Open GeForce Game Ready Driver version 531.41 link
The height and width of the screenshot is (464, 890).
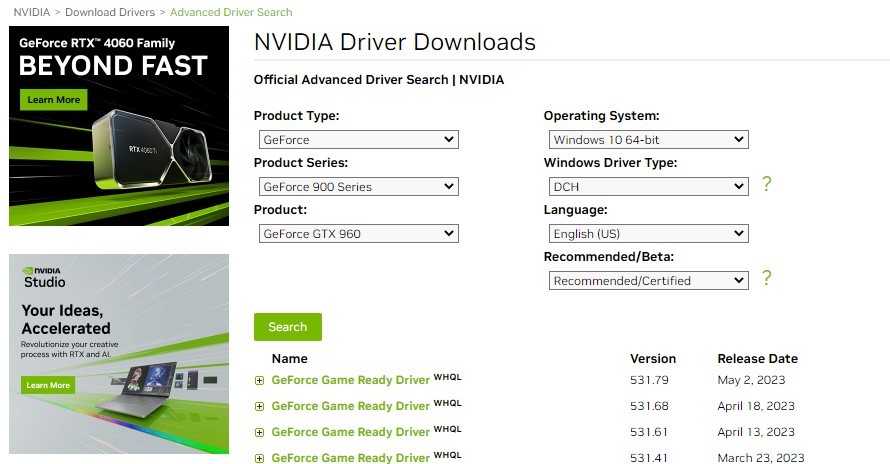tap(350, 458)
